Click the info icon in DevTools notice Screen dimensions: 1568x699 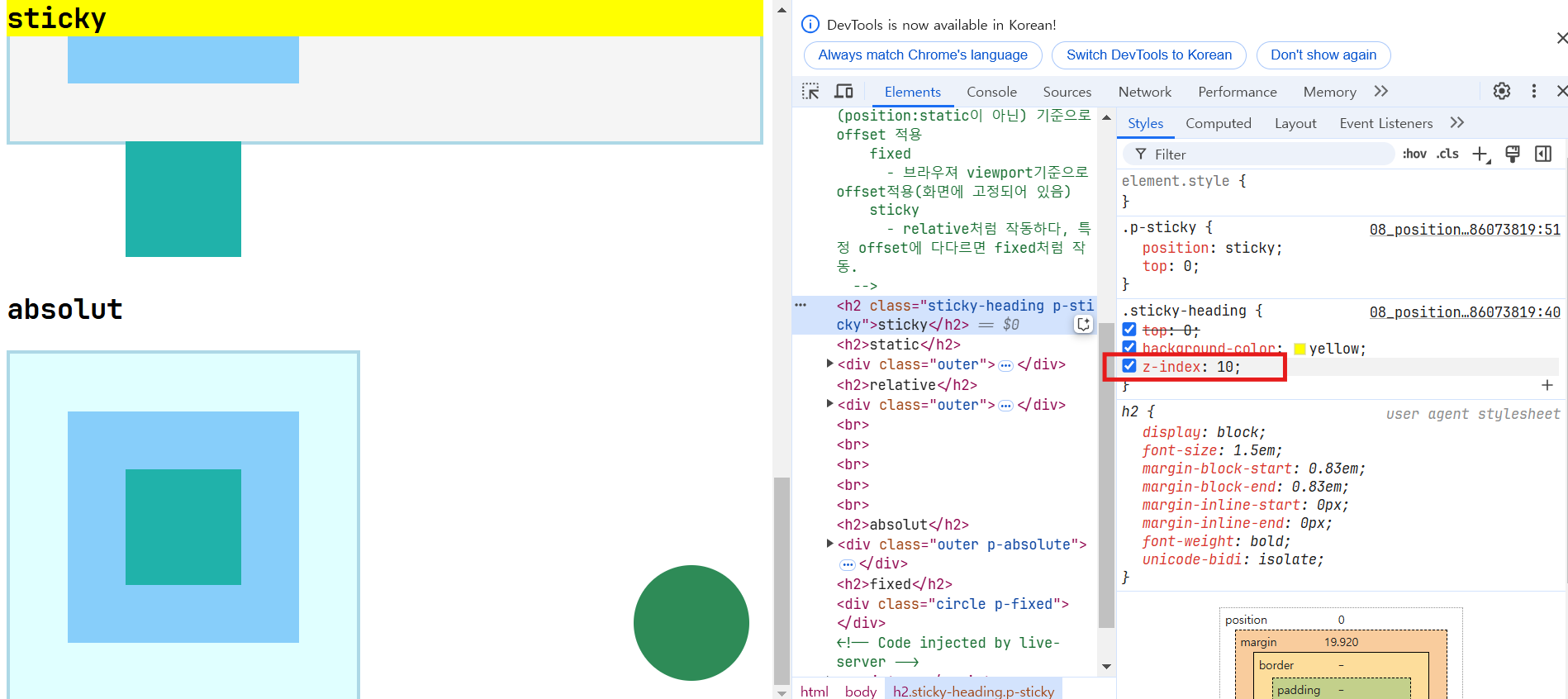810,24
